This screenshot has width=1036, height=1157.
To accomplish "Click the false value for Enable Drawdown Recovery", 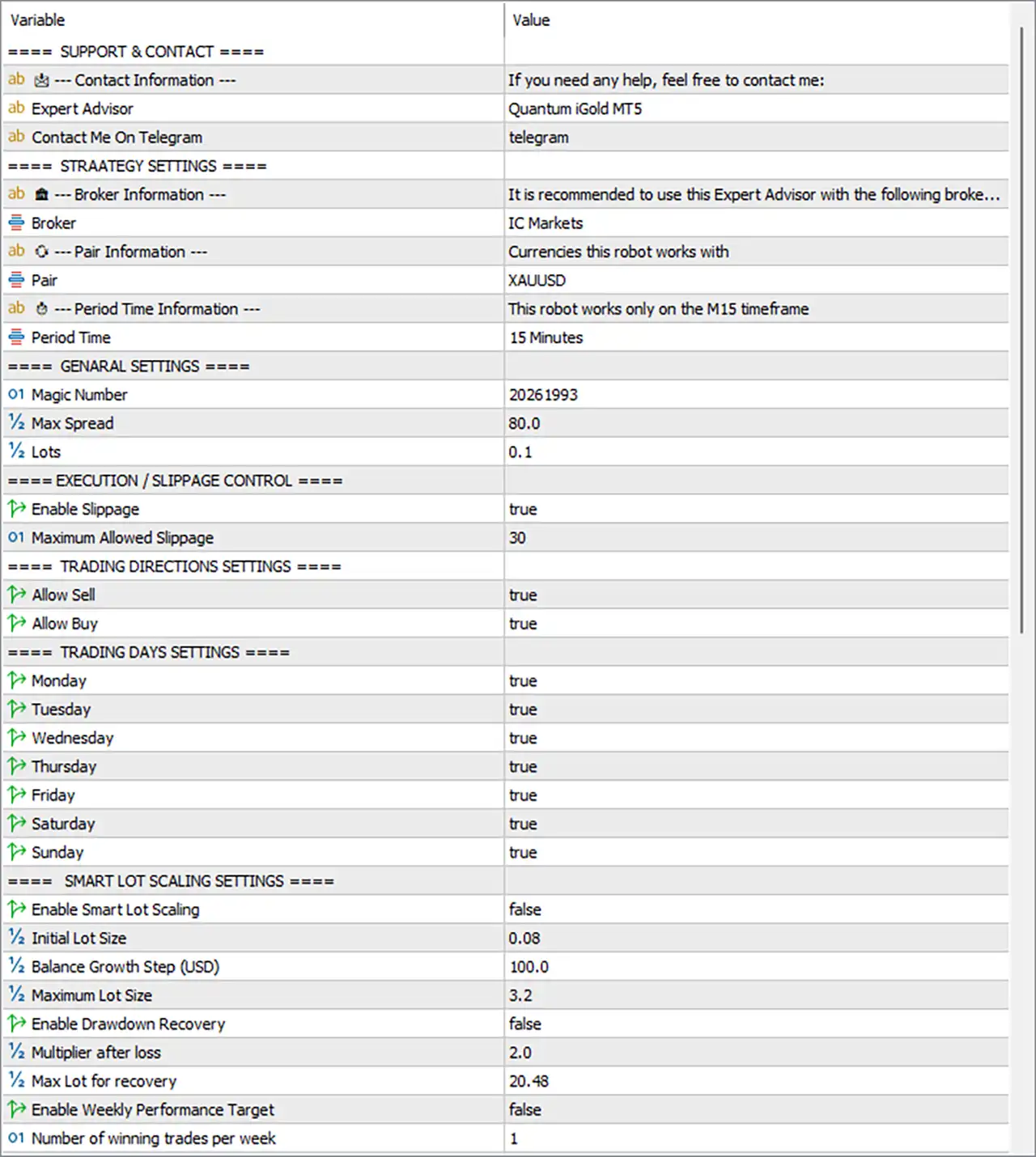I will [x=525, y=1023].
